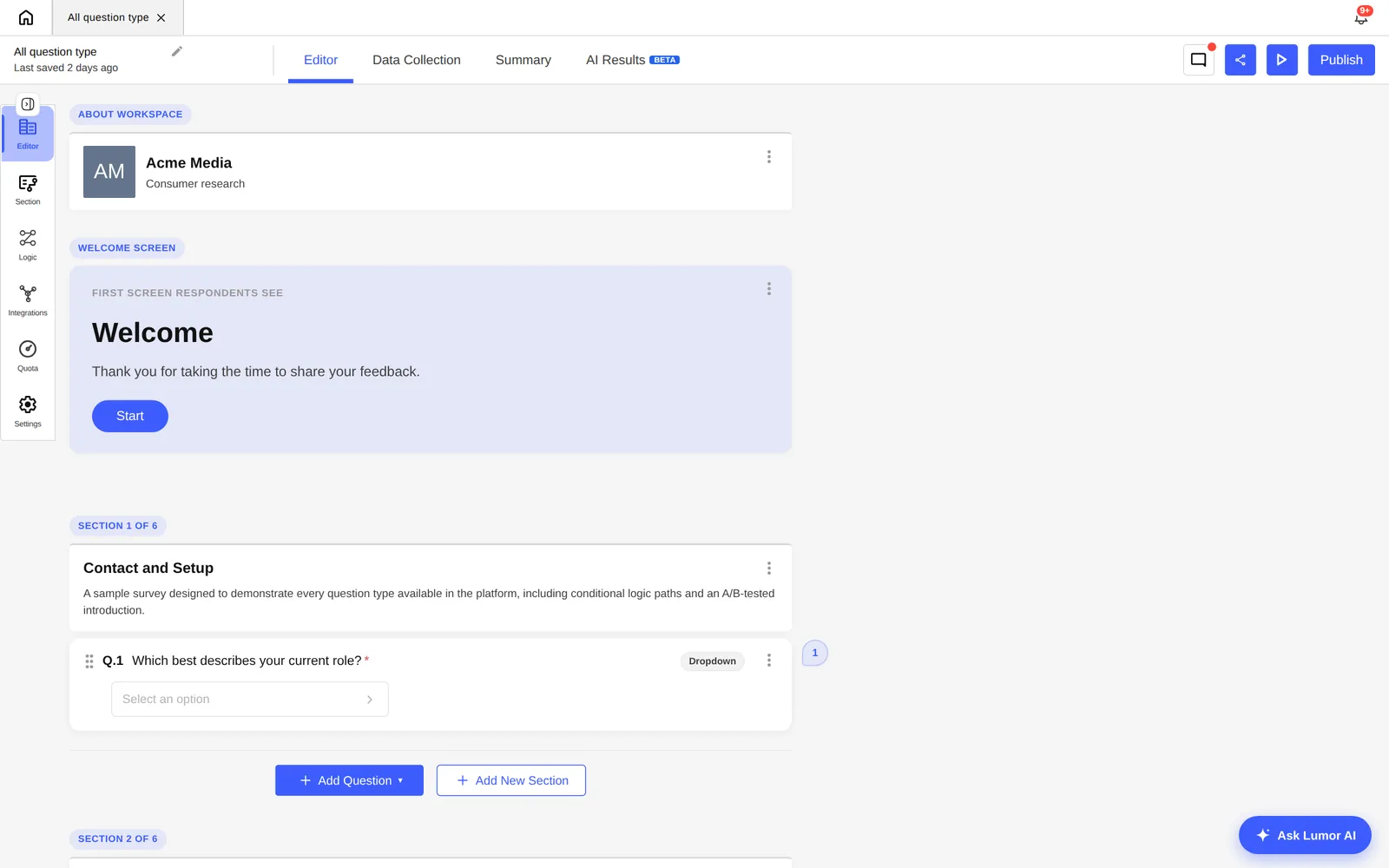1389x868 pixels.
Task: Publish the survey
Action: 1341,60
